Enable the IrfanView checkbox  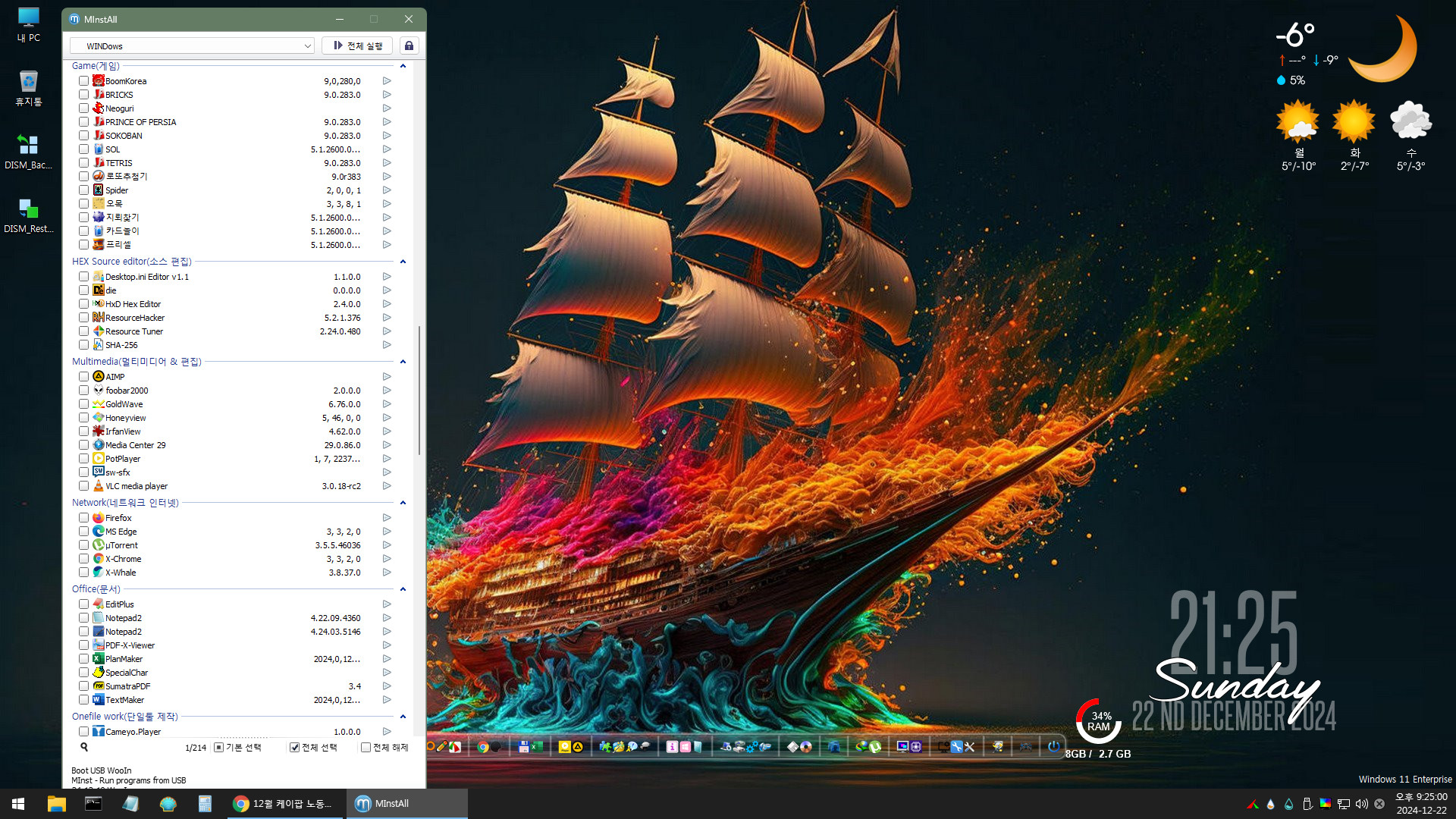84,431
